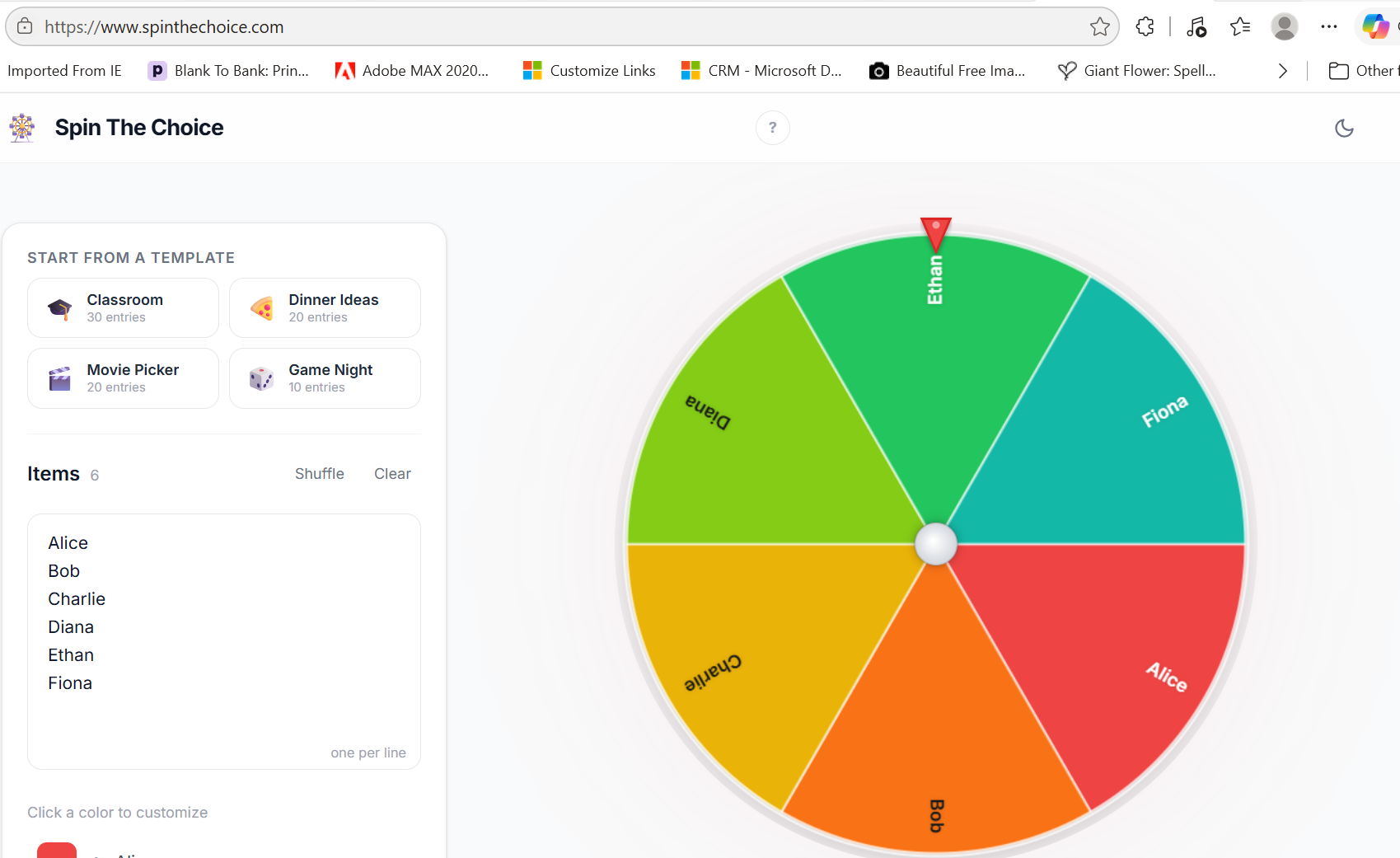Image resolution: width=1400 pixels, height=858 pixels.
Task: Open the Beautiful Free Images bookmark
Action: (948, 71)
